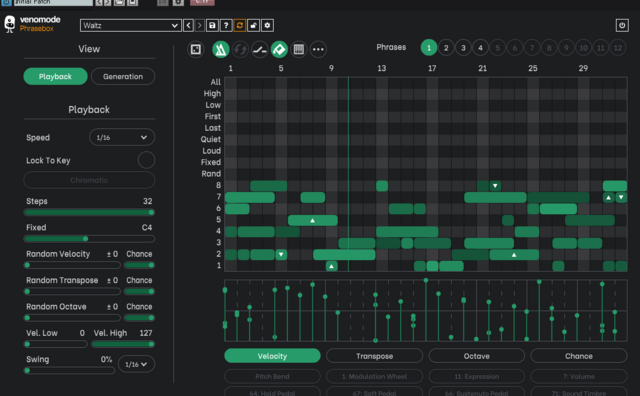Click the Steps value 32
This screenshot has width=640, height=396.
point(147,201)
